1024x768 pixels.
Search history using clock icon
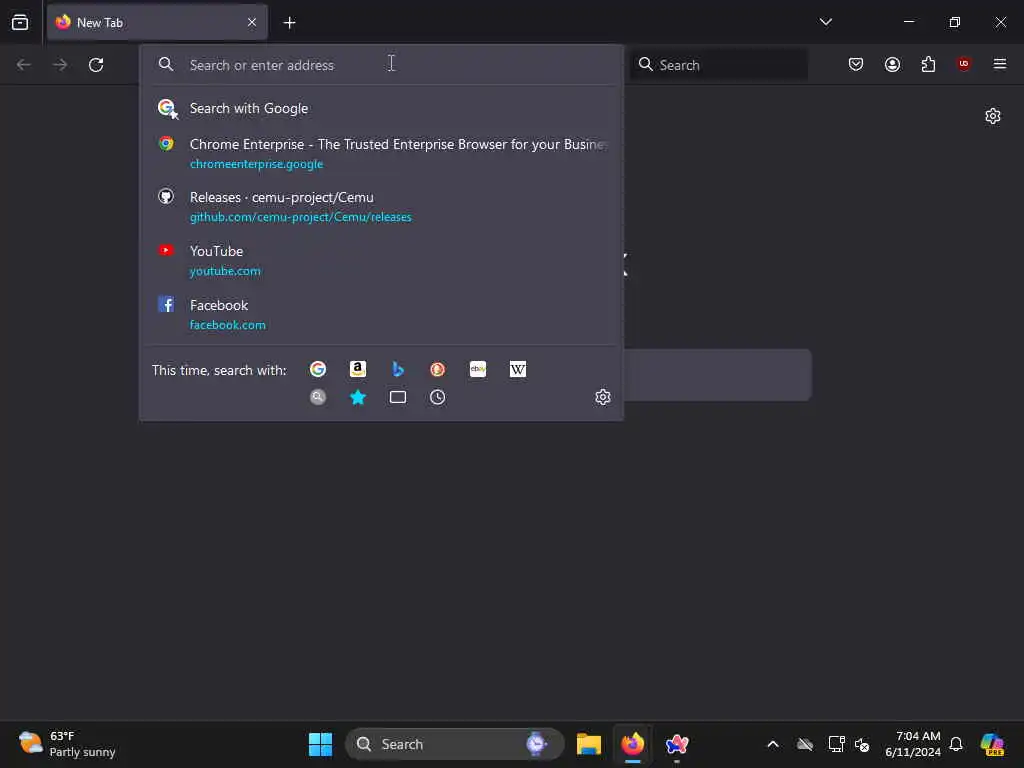click(438, 397)
